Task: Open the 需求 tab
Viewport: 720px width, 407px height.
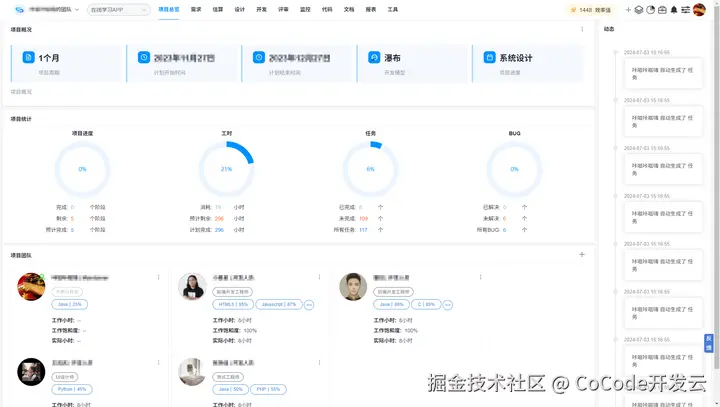Action: click(x=196, y=9)
